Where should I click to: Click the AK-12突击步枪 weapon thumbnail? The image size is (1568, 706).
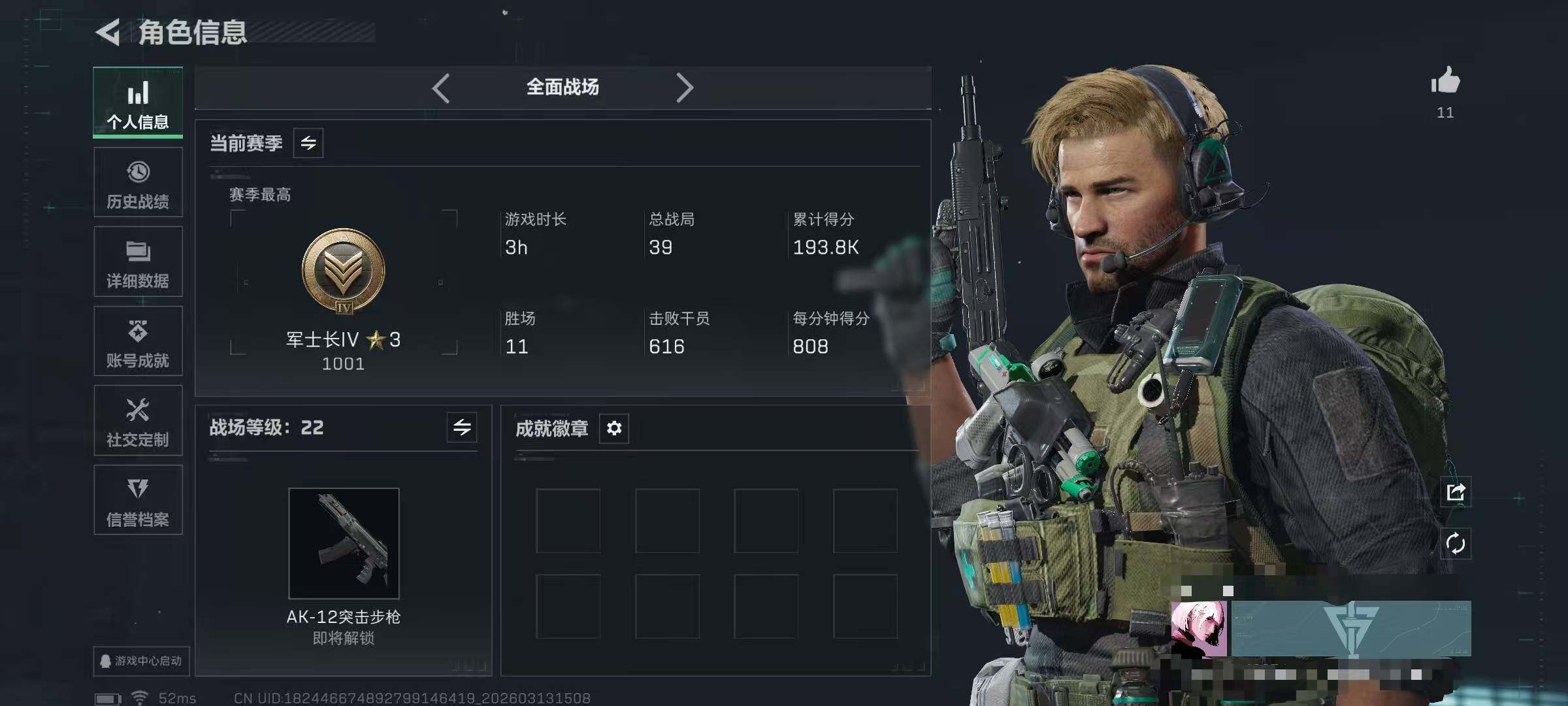[x=344, y=543]
